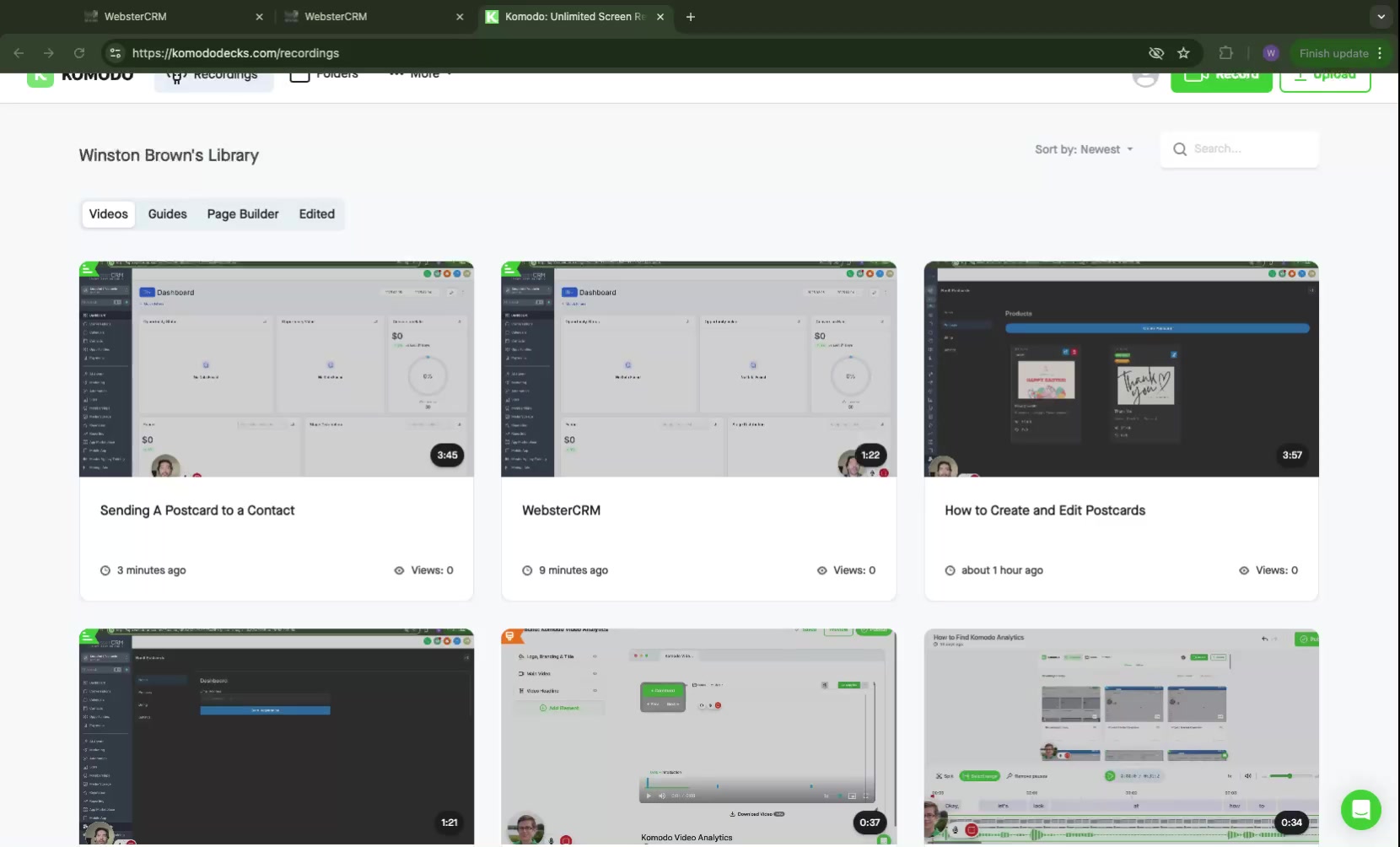
Task: Click the 3:45 duration badge
Action: point(447,455)
